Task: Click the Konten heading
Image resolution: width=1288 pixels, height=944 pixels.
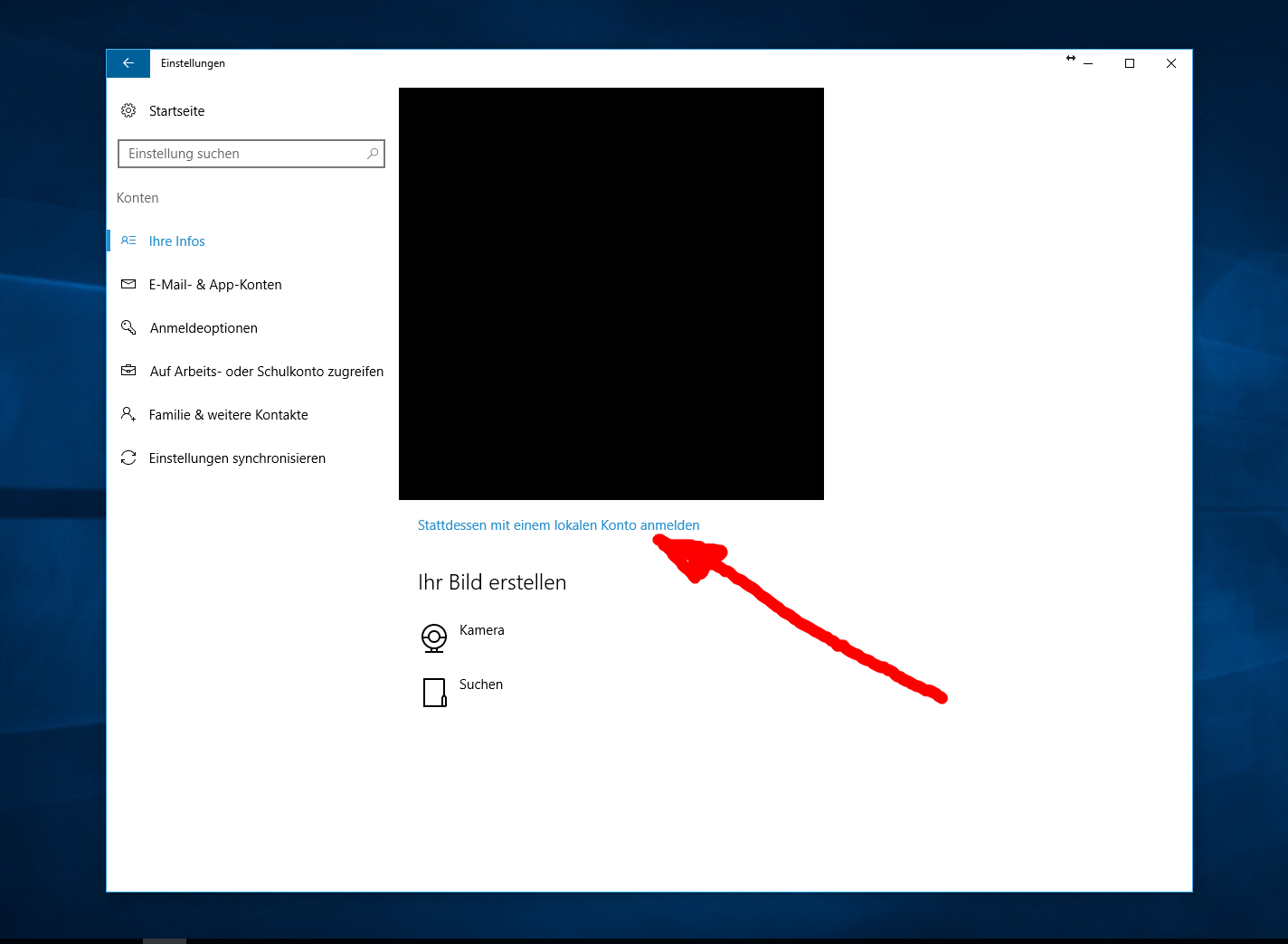Action: (137, 198)
